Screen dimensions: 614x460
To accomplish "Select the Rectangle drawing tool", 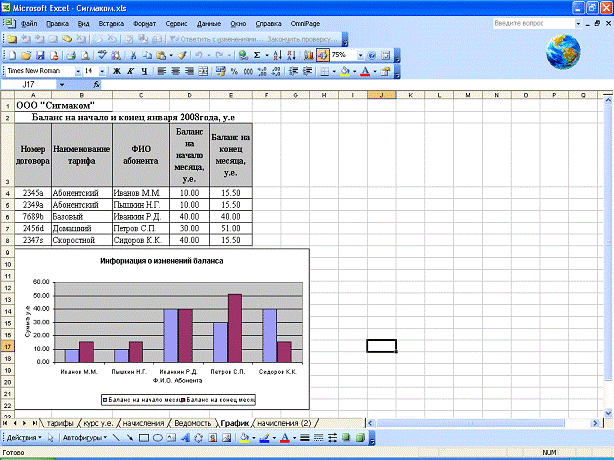I will 143,438.
